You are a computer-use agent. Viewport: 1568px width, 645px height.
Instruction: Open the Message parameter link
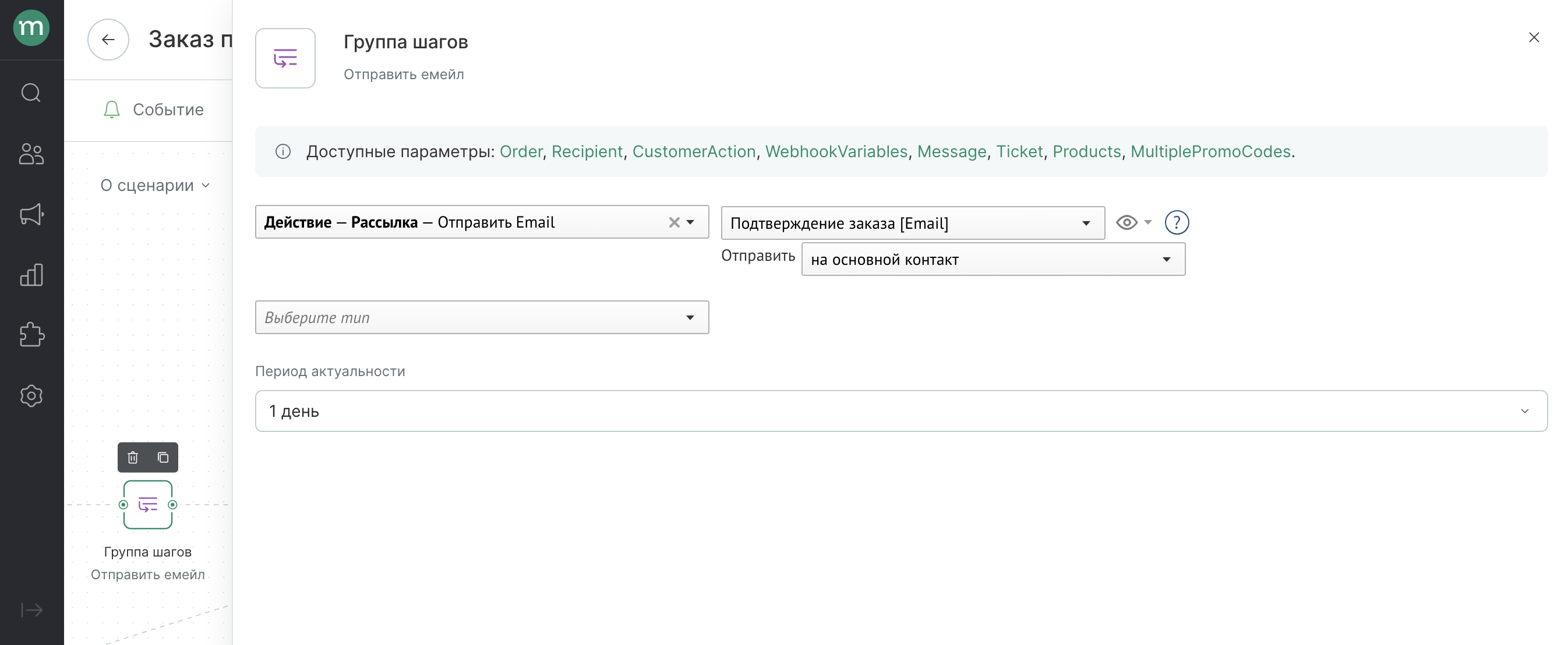[951, 151]
